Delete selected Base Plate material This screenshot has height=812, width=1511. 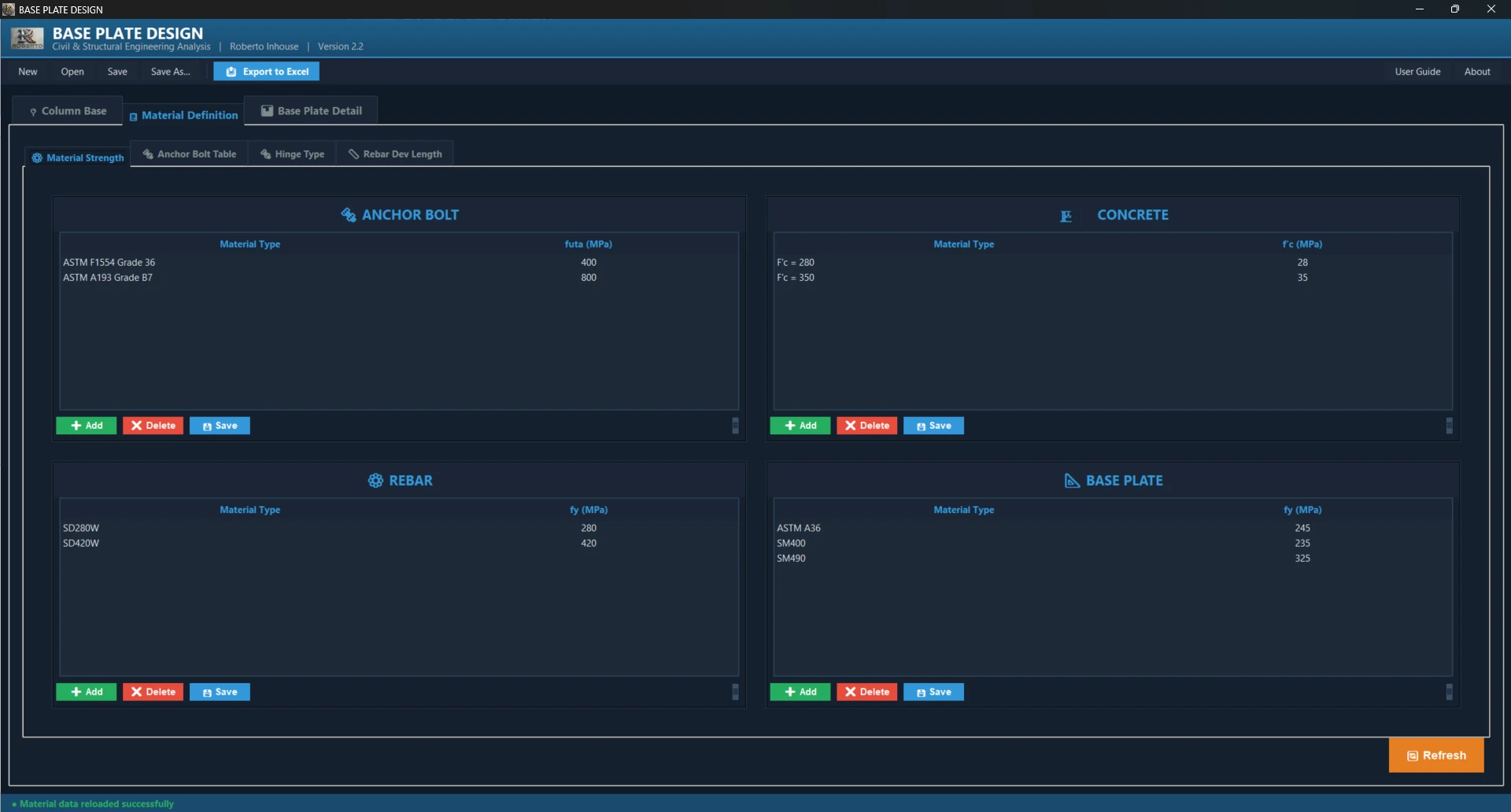click(867, 692)
